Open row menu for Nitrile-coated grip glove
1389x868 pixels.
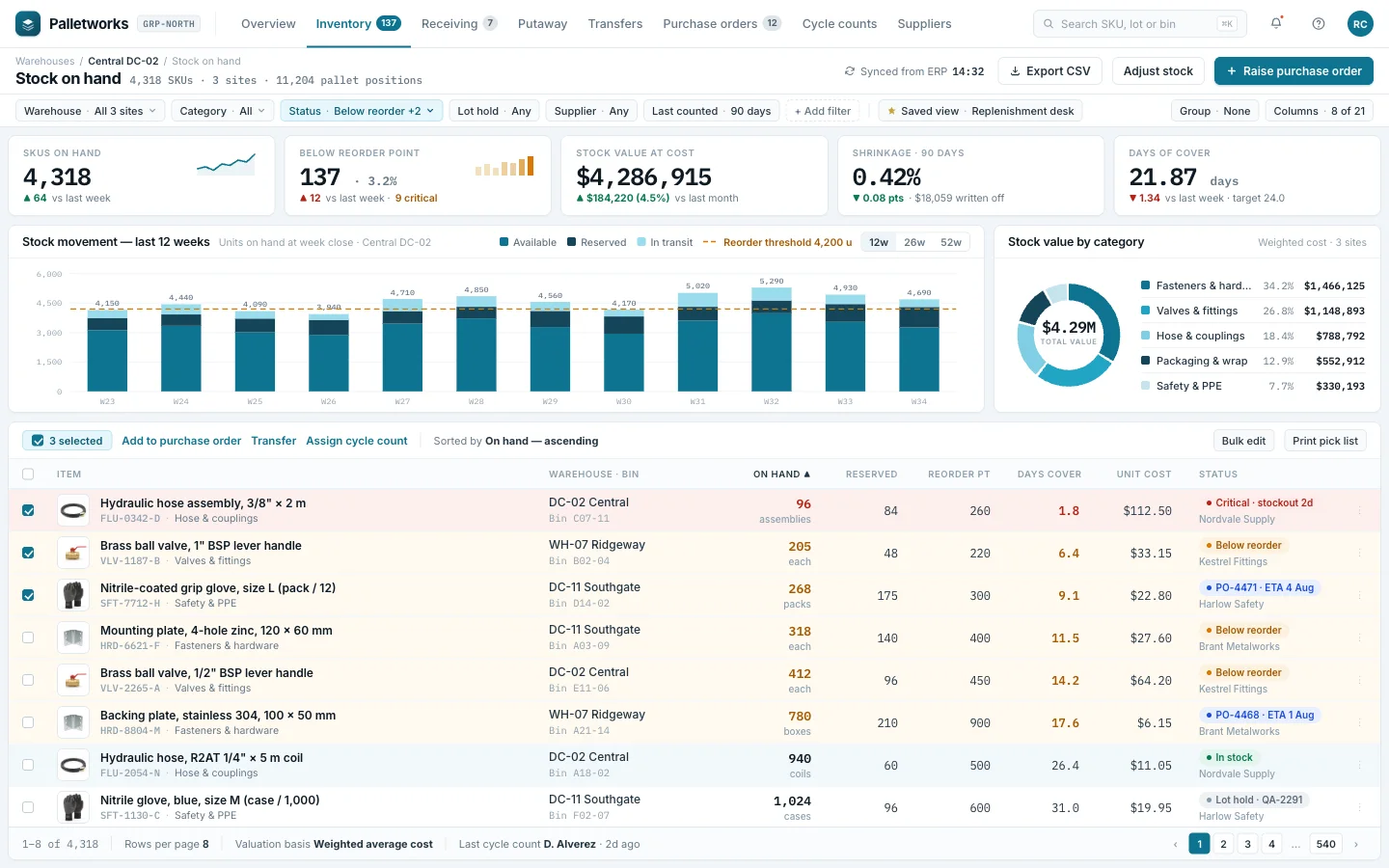coord(1360,596)
